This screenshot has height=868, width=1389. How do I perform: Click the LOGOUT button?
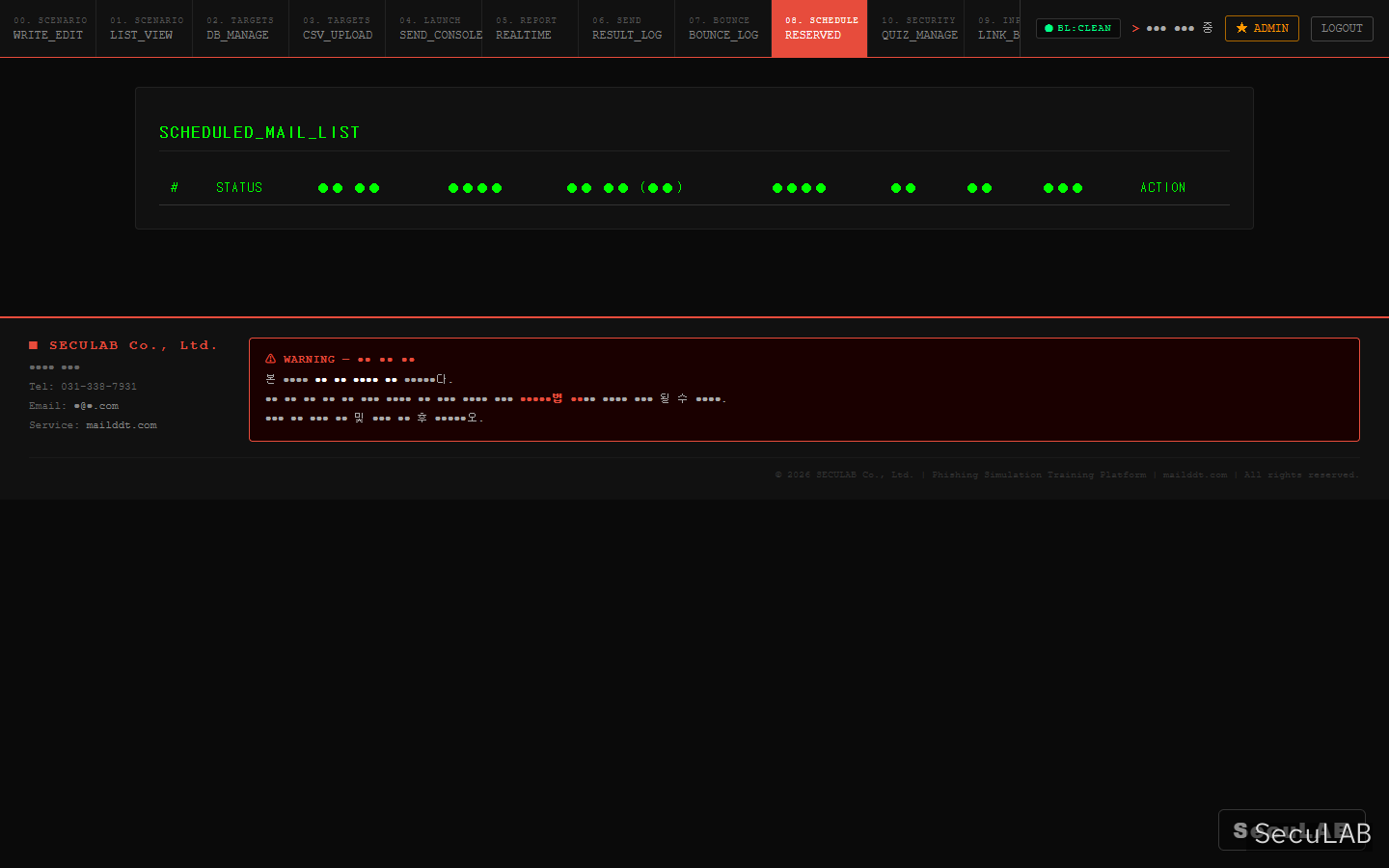1342,28
